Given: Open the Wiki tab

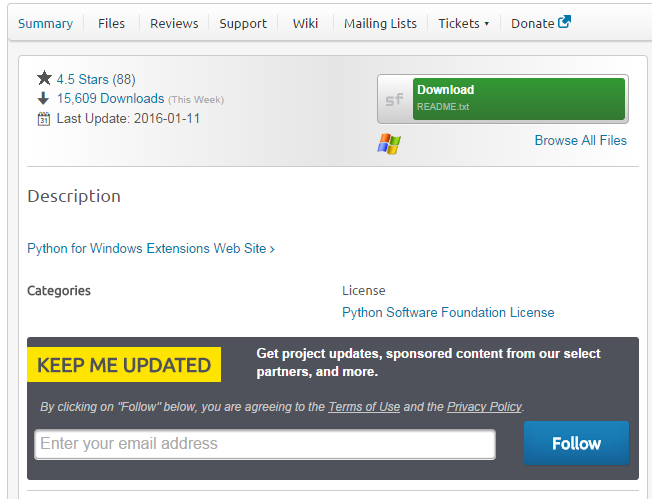Looking at the screenshot, I should click(305, 24).
